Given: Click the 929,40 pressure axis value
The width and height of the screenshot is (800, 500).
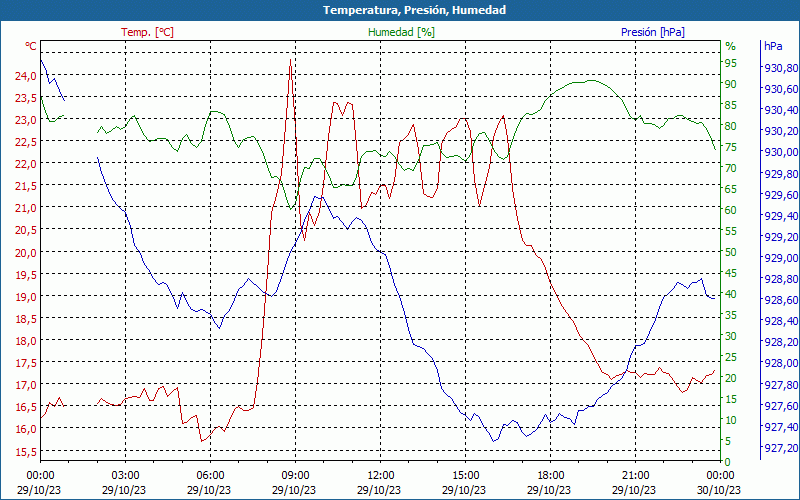Looking at the screenshot, I should [x=781, y=216].
